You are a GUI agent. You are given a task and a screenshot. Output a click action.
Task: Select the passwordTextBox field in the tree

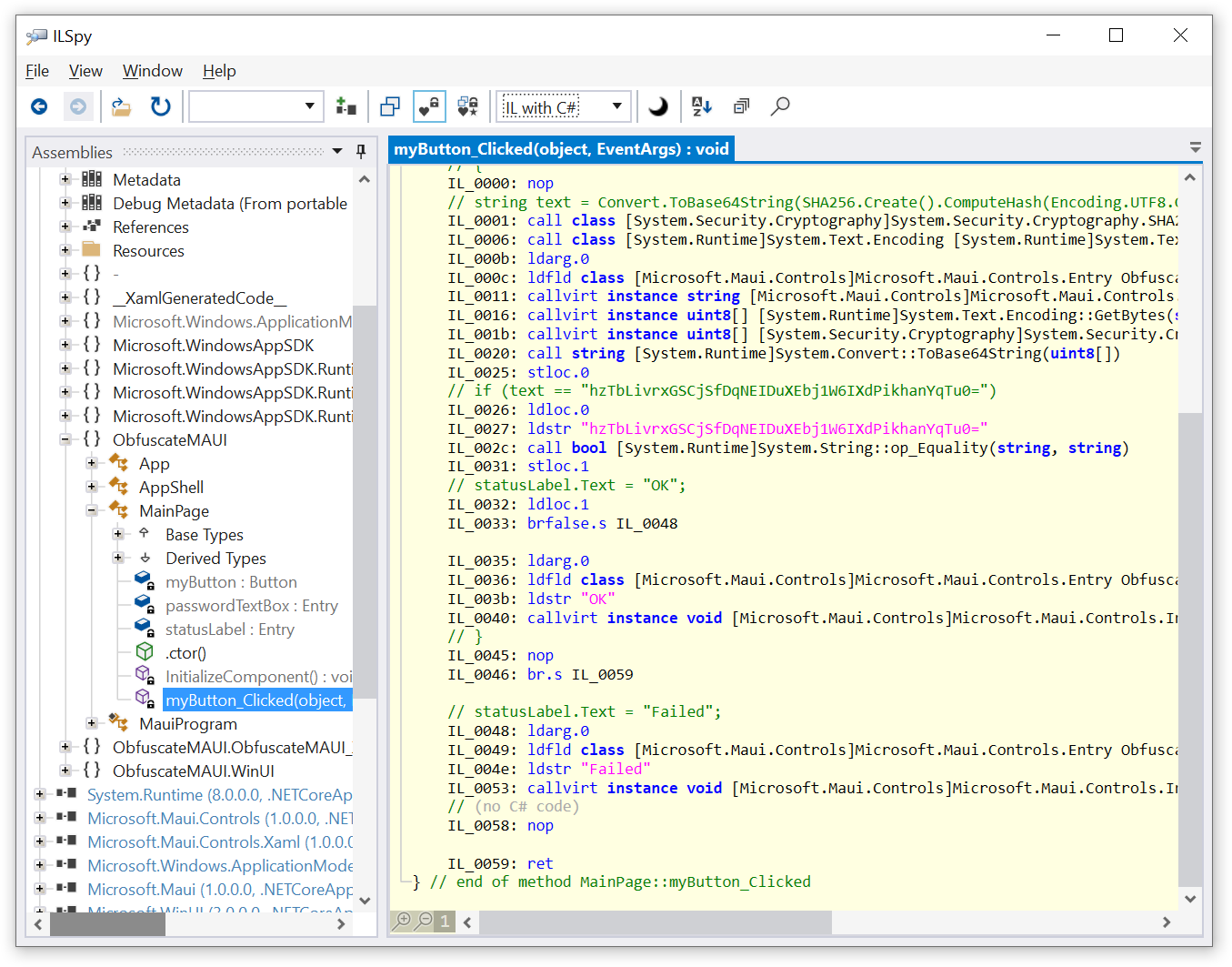(x=251, y=605)
